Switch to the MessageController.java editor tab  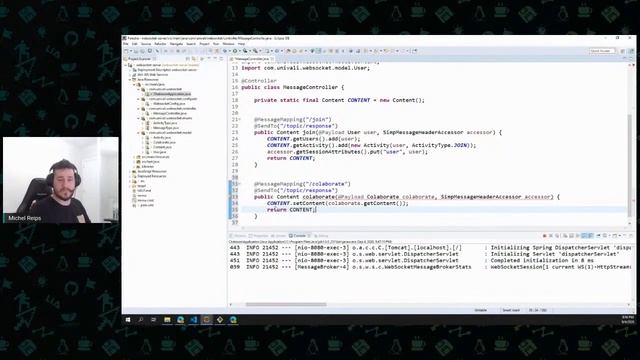point(251,59)
